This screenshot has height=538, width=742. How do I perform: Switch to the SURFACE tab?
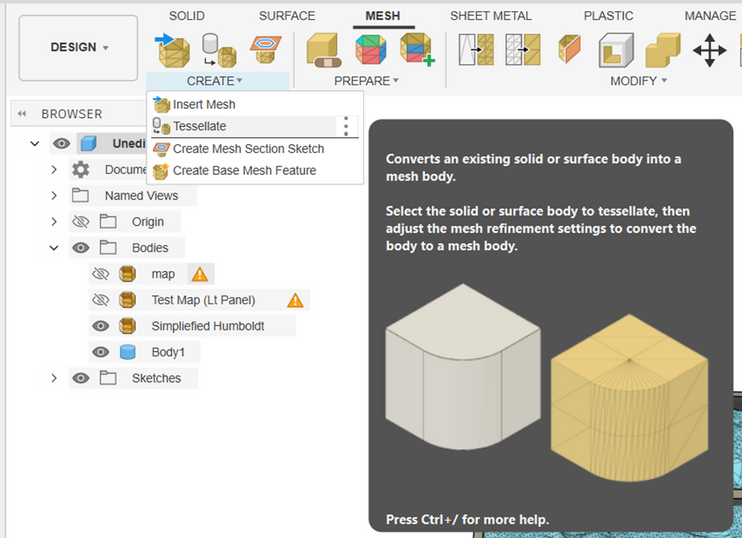pyautogui.click(x=287, y=16)
